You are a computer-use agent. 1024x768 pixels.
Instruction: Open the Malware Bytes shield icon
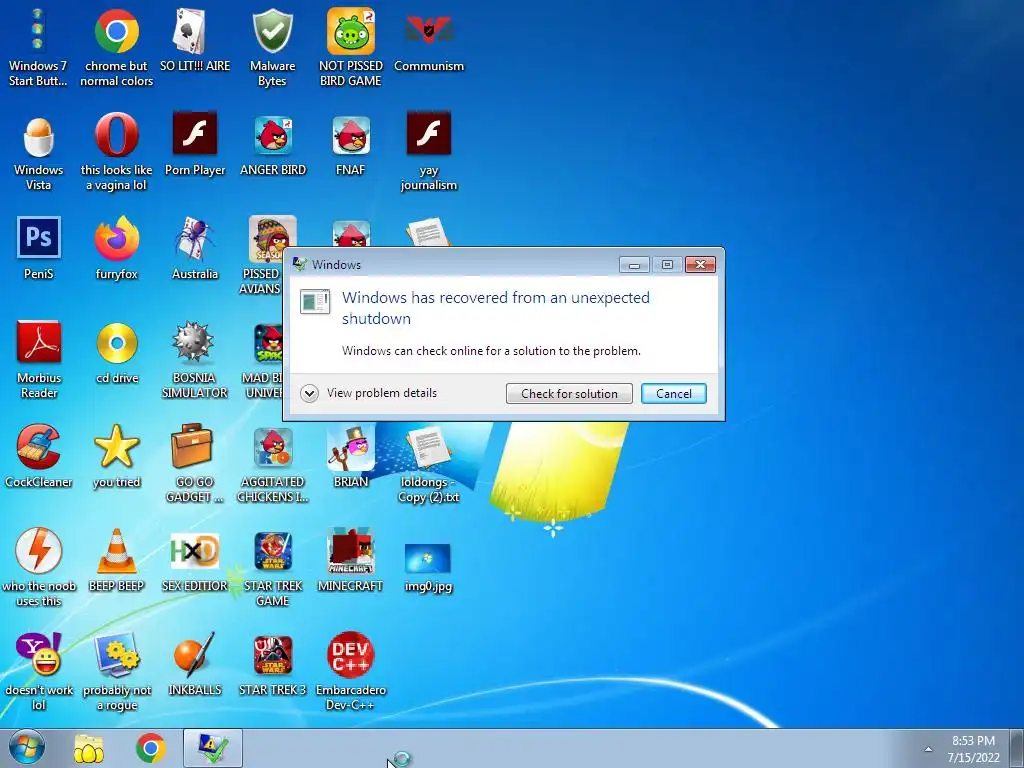272,47
